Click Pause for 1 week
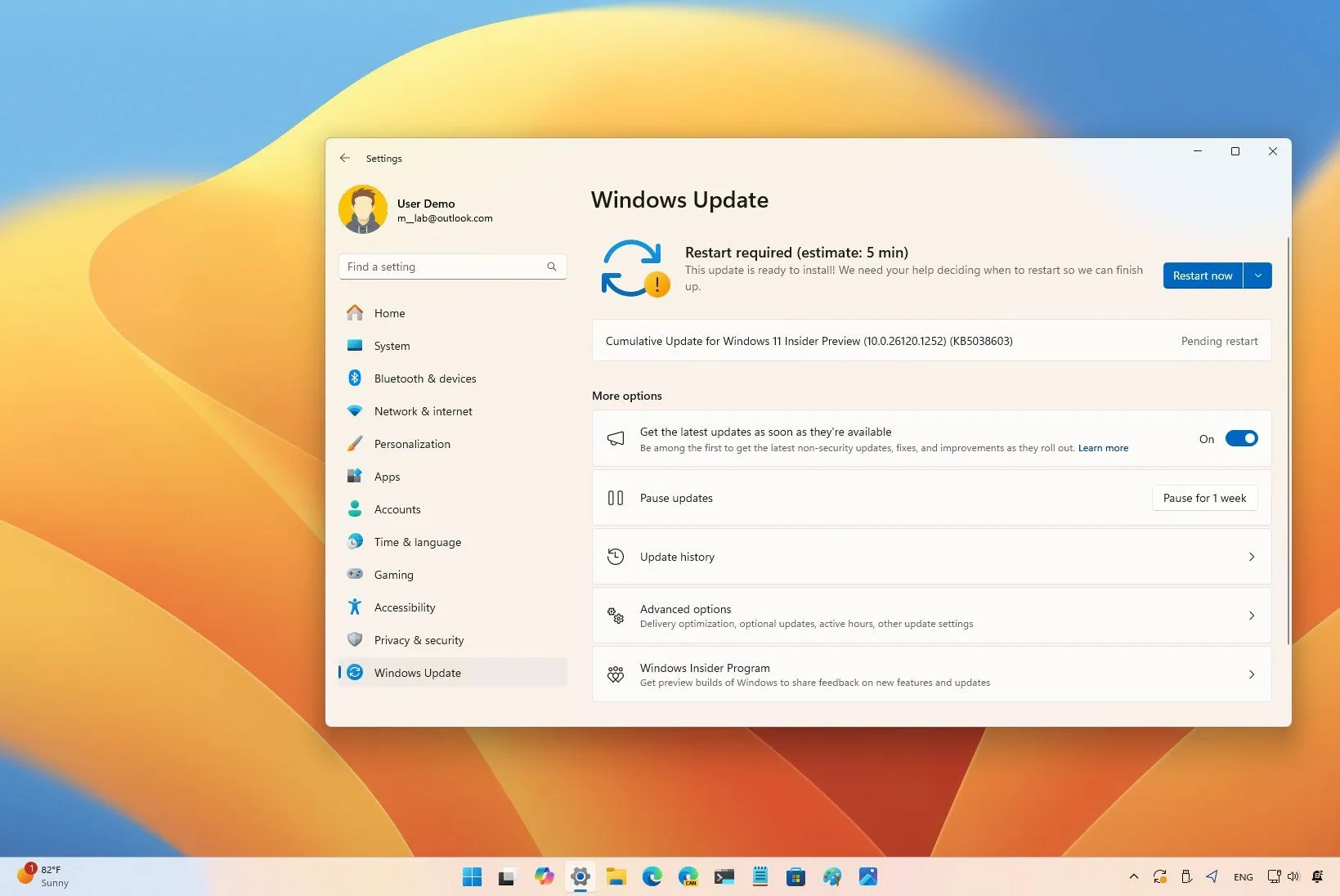This screenshot has width=1340, height=896. point(1203,498)
